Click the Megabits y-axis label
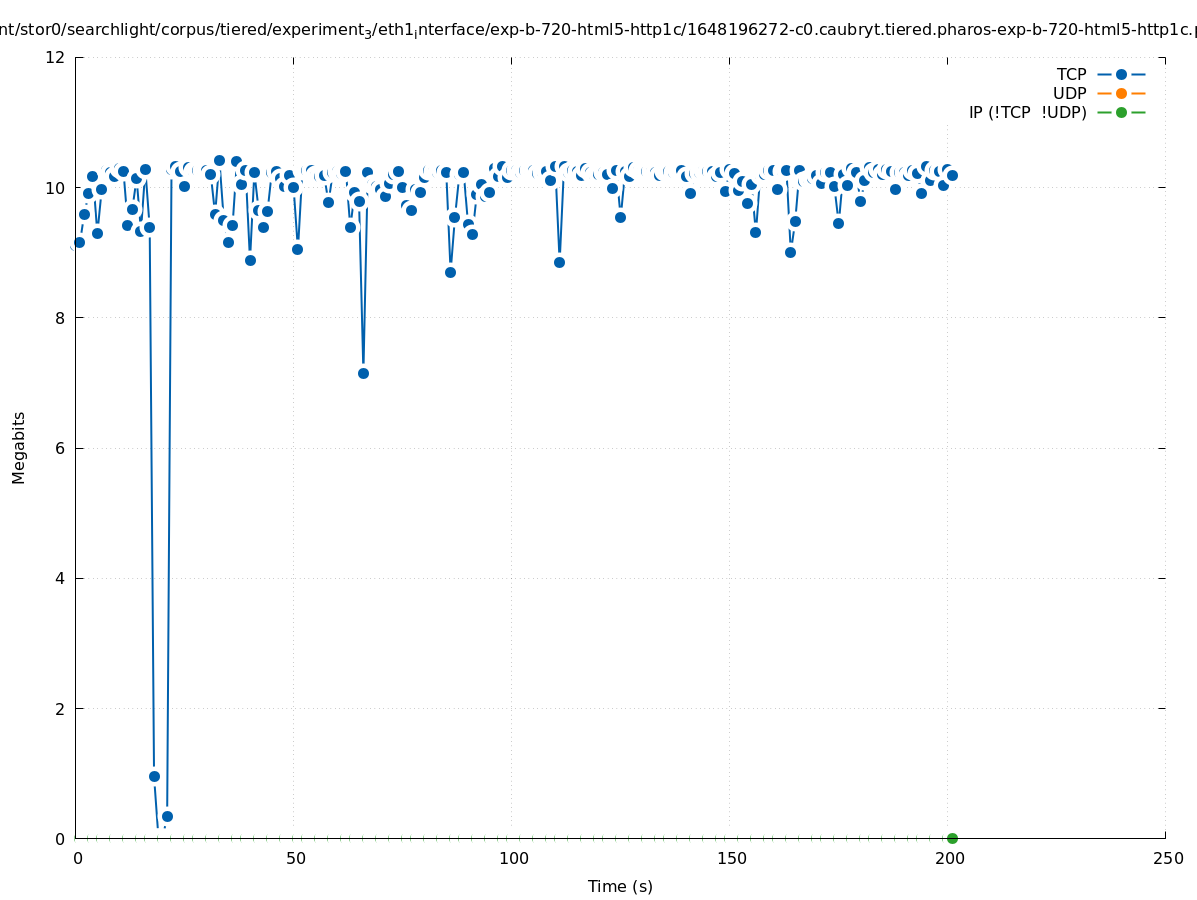Viewport: 1197px width, 900px height. click(19, 447)
